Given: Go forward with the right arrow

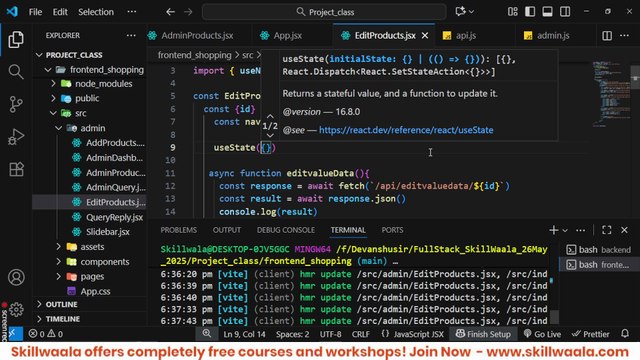Looking at the screenshot, I should tap(188, 12).
